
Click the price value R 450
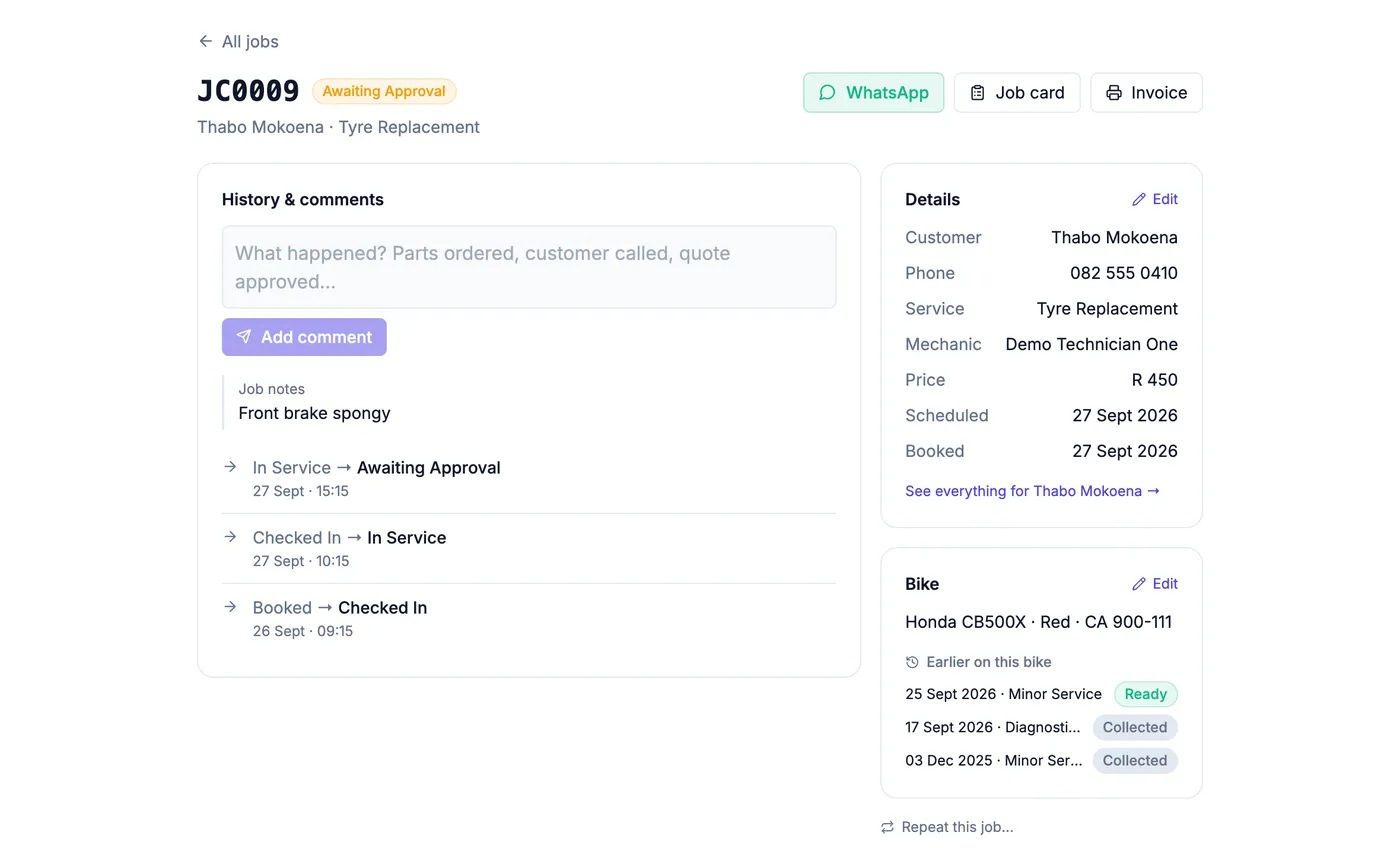pyautogui.click(x=1155, y=380)
